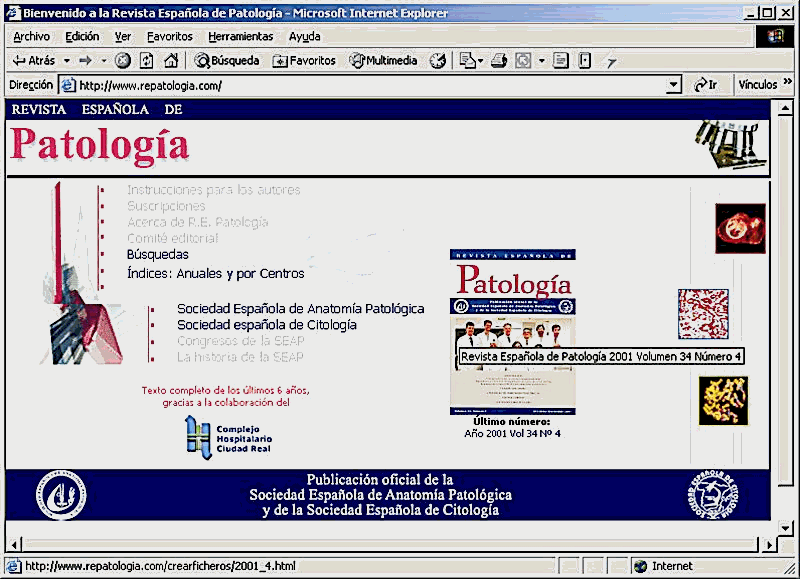The width and height of the screenshot is (800, 579).
Task: Open the Favoritos menu
Action: (x=169, y=36)
